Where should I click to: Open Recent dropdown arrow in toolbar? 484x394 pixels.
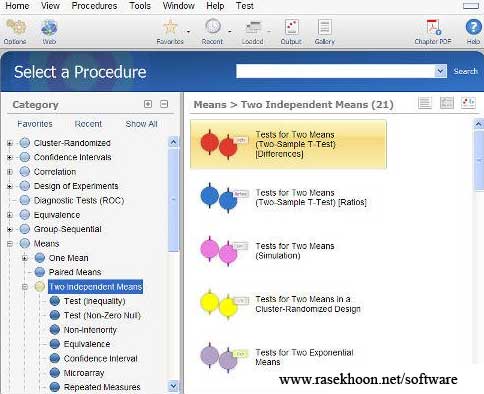coord(230,32)
